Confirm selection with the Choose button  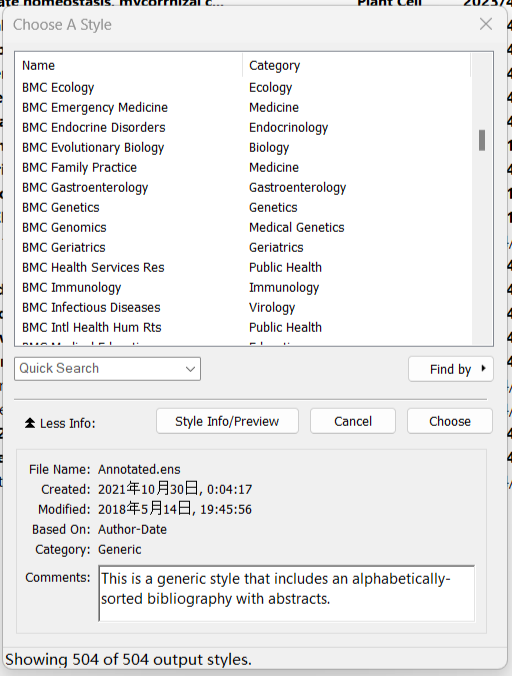[x=450, y=421]
